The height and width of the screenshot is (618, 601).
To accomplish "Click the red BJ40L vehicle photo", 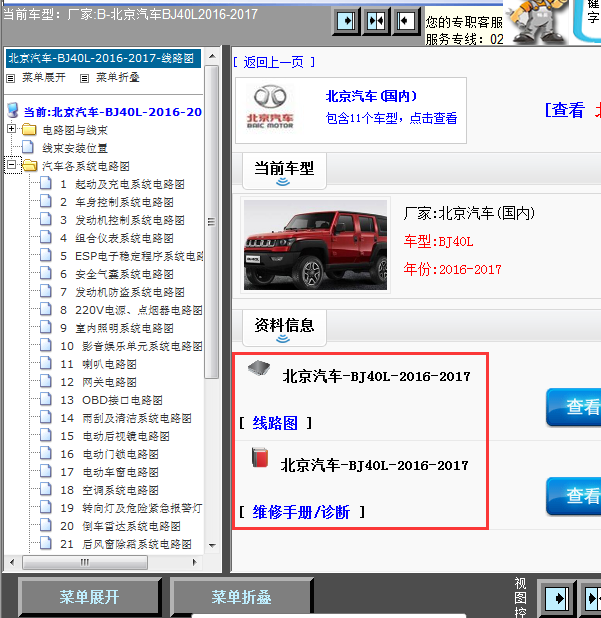I will [315, 245].
